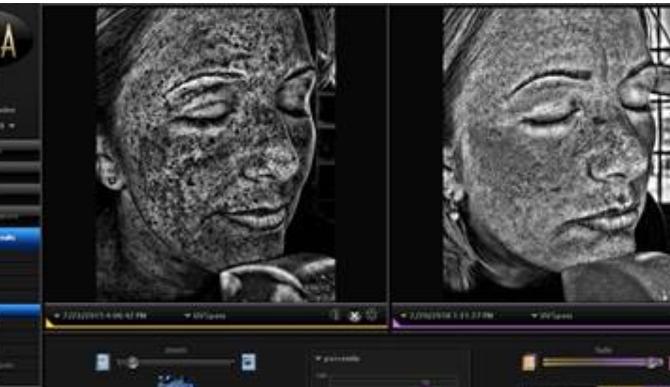Viewport: 670px width, 387px height.
Task: Click the gear icon in left image toolbar
Action: 372,315
